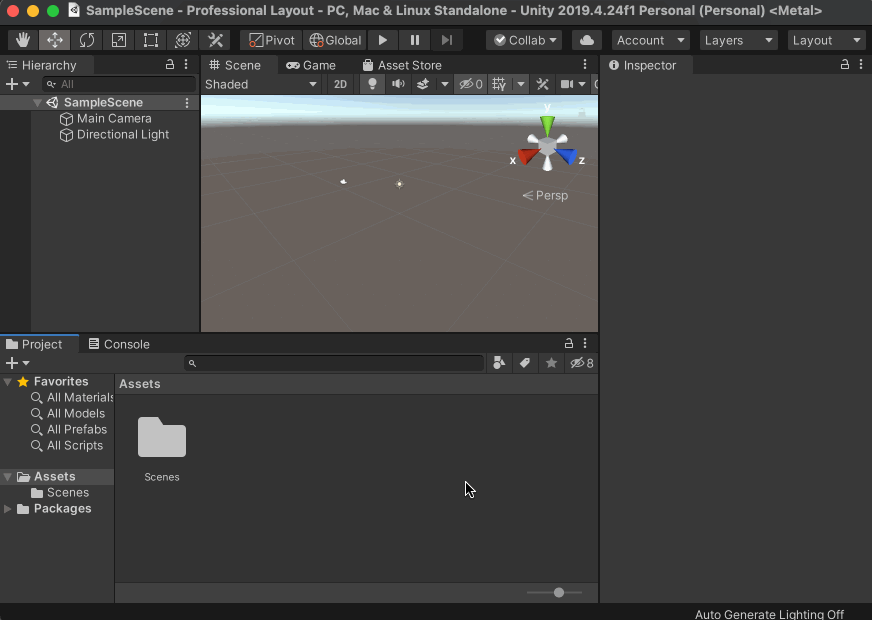Toggle scene audio speaker
This screenshot has width=872, height=620.
pyautogui.click(x=398, y=84)
